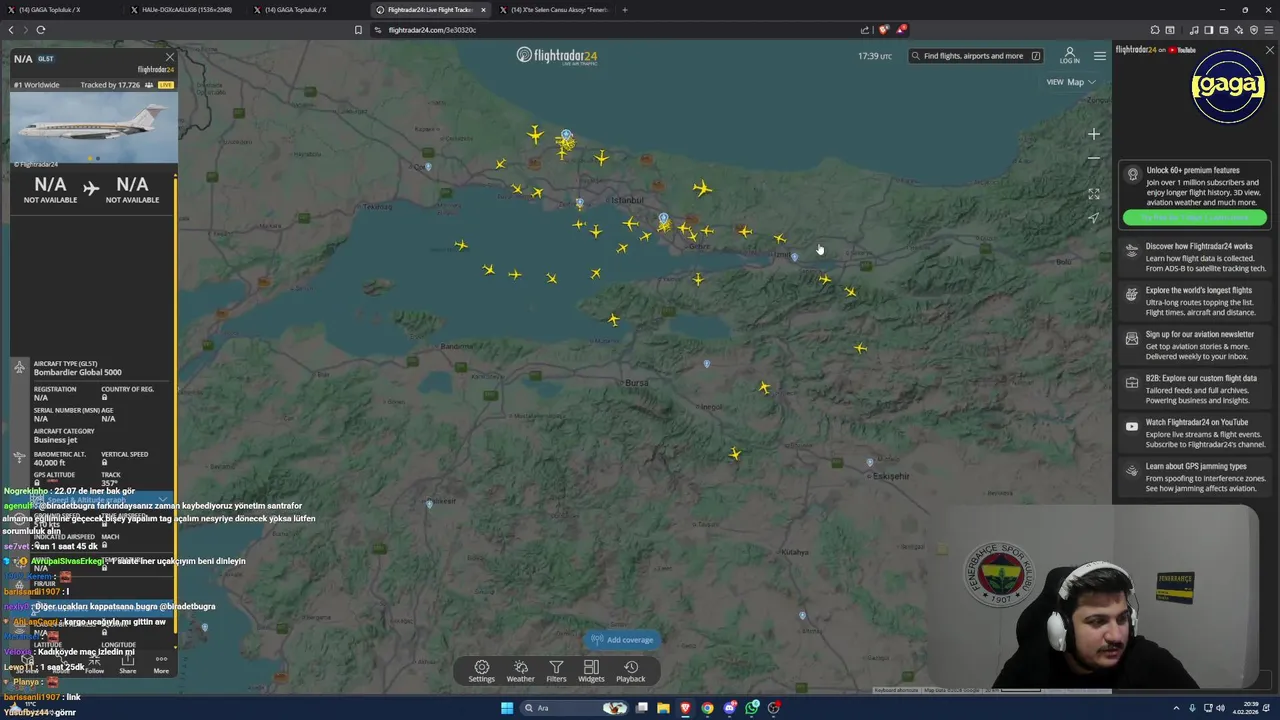The height and width of the screenshot is (720, 1280).
Task: Open File Explorer from the taskbar
Action: point(663,708)
